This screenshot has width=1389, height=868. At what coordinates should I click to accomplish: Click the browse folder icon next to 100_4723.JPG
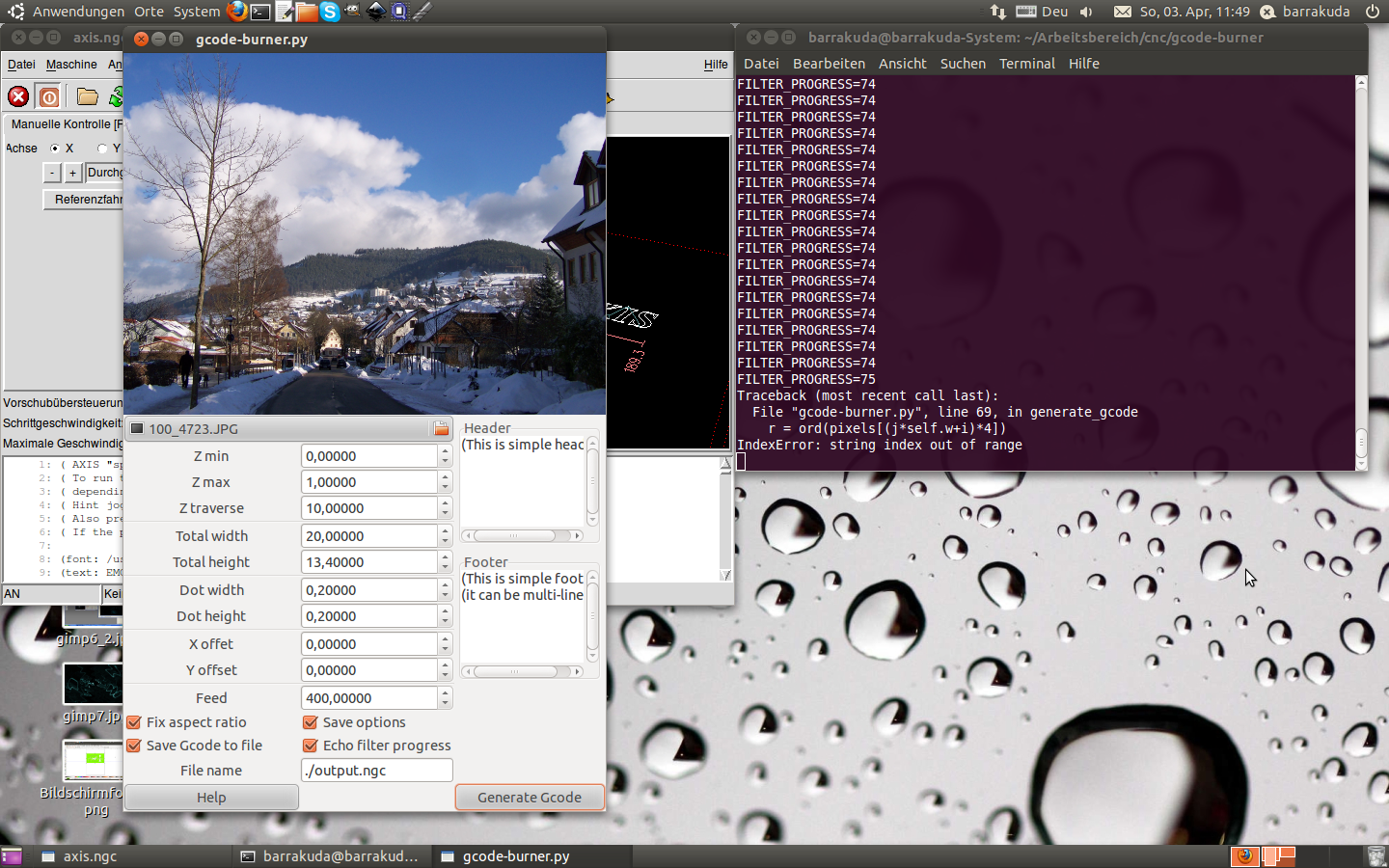[x=441, y=428]
